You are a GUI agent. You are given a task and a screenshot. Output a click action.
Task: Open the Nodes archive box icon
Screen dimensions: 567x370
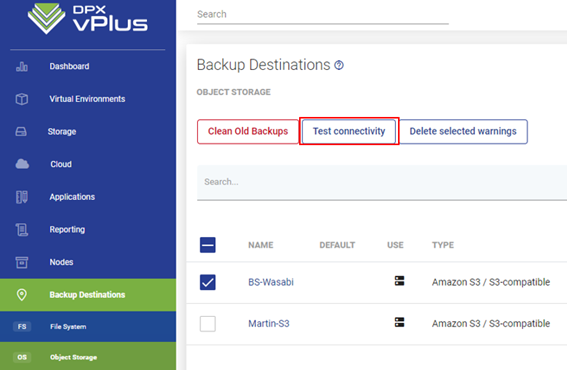pos(22,262)
